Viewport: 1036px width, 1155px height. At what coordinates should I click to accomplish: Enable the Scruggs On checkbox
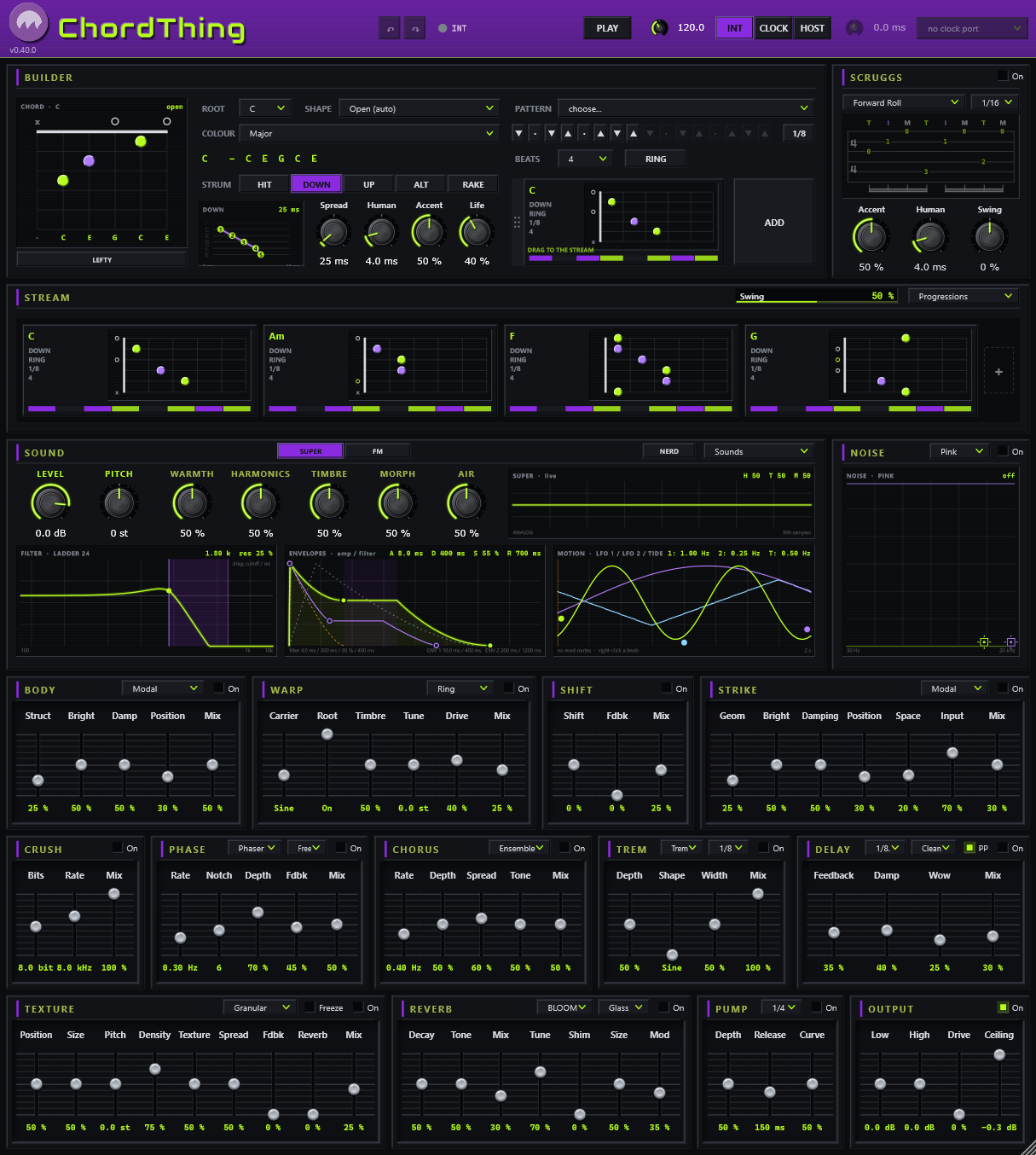[x=1003, y=76]
